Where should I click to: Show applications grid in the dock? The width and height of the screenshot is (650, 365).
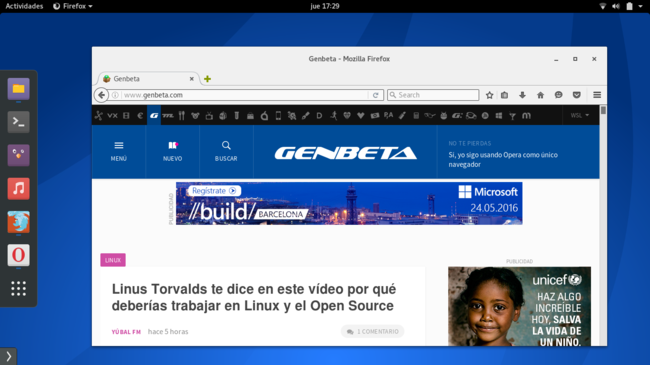pos(18,288)
